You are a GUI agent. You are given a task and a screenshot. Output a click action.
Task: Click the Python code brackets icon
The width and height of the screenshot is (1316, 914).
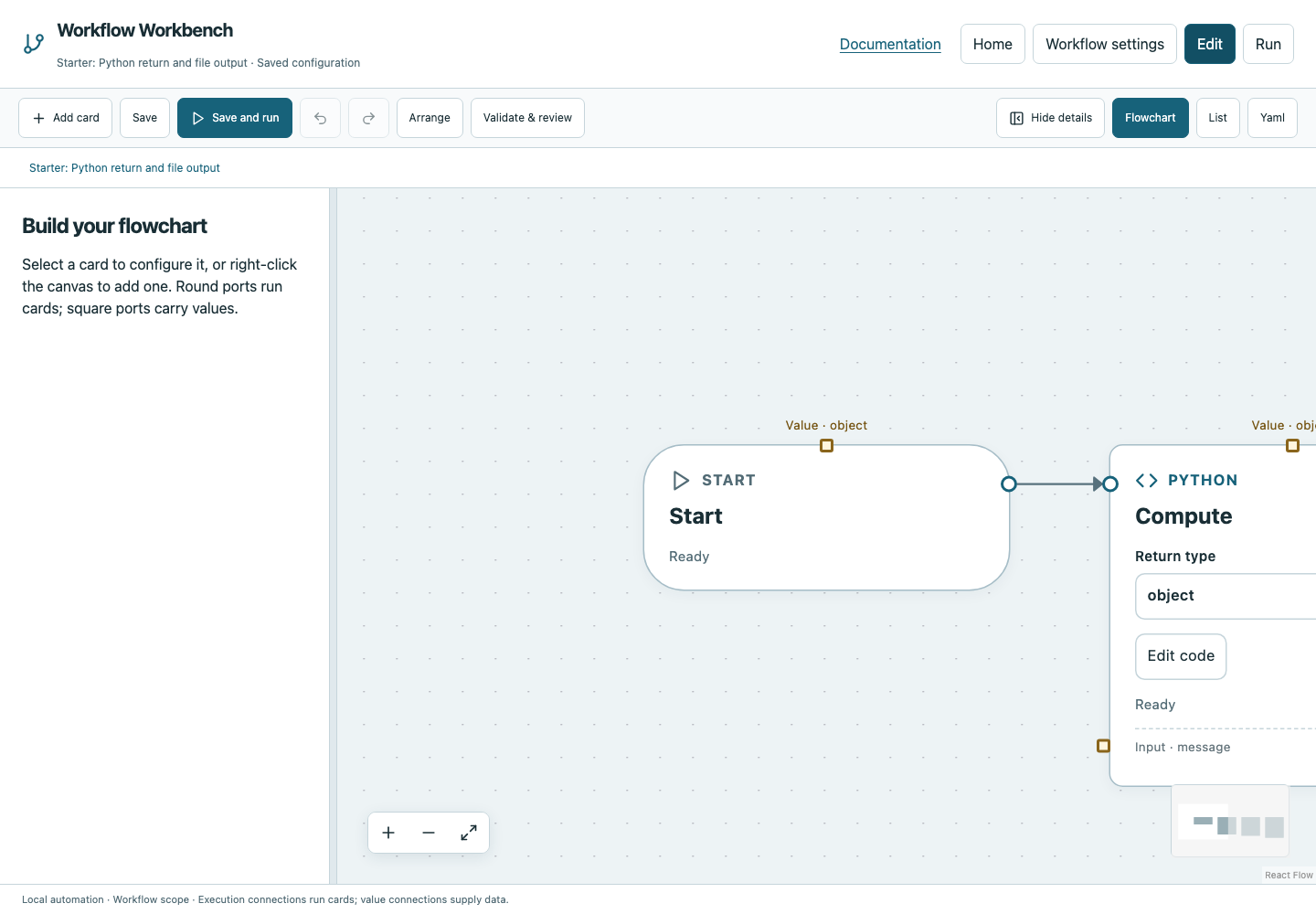click(1146, 480)
